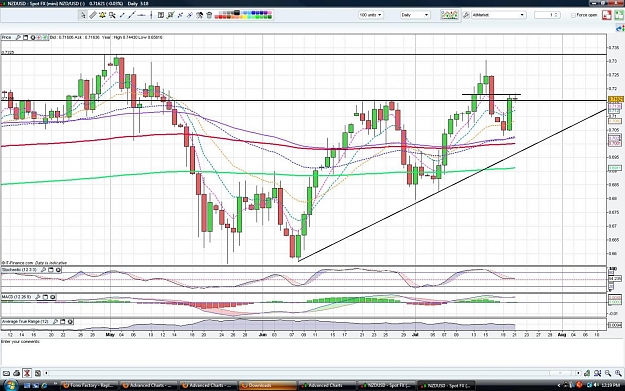Screen dimensions: 625x391
Task: Click the text box annotation tool
Action: pos(161,15)
